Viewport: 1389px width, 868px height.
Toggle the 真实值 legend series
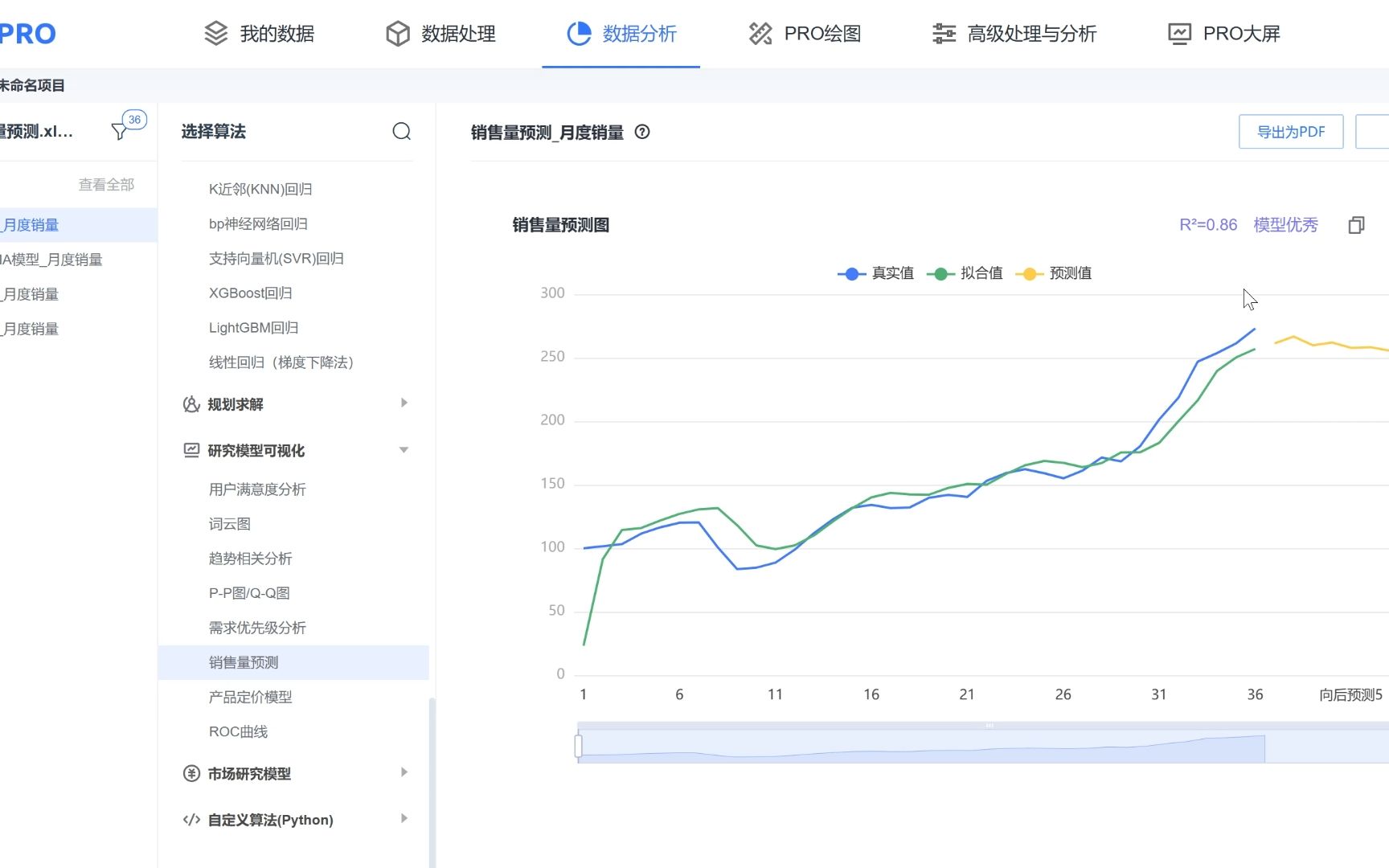(x=875, y=273)
